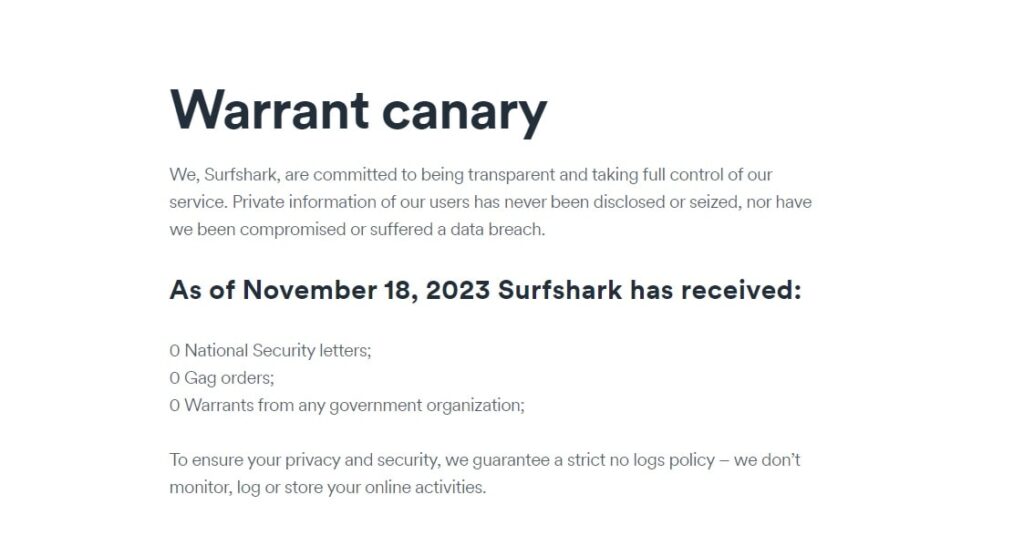Click the "0 Warrants from any government organization;" line
This screenshot has height=546, width=1024.
pyautogui.click(x=347, y=406)
